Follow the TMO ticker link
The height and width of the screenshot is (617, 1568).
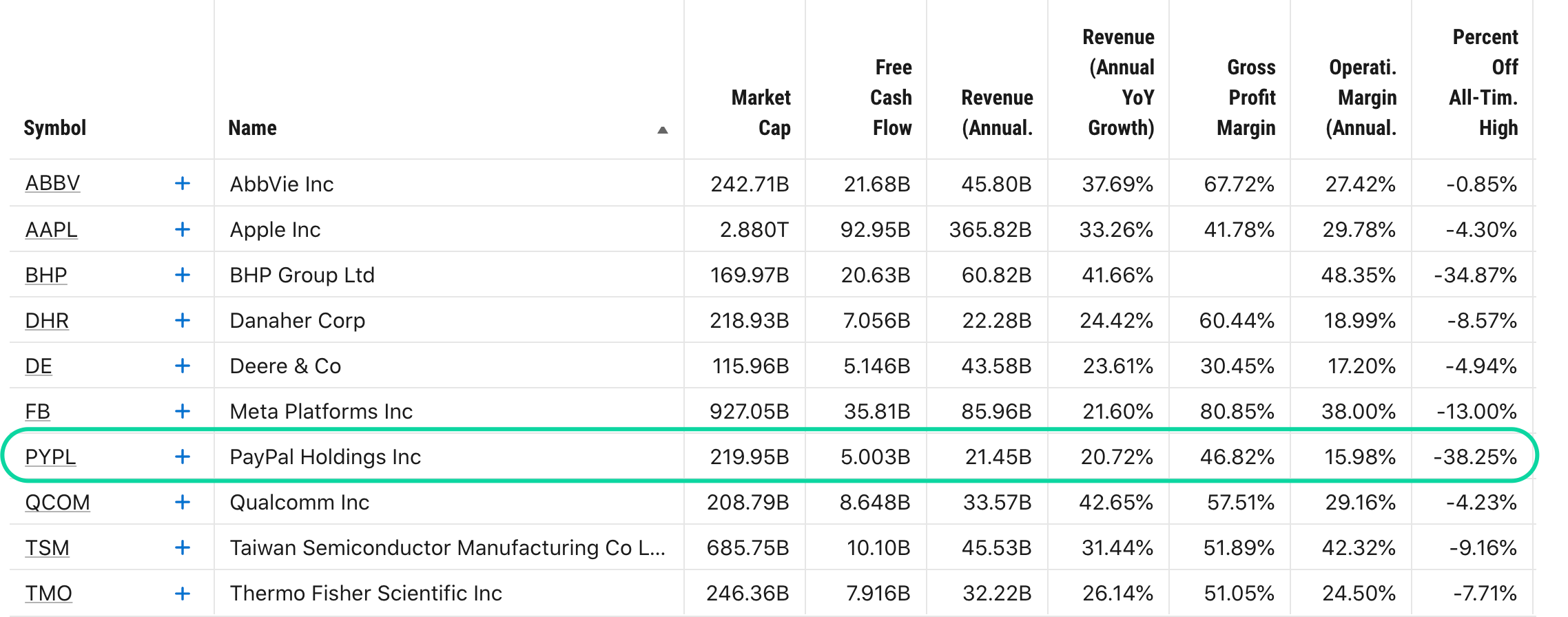coord(48,592)
